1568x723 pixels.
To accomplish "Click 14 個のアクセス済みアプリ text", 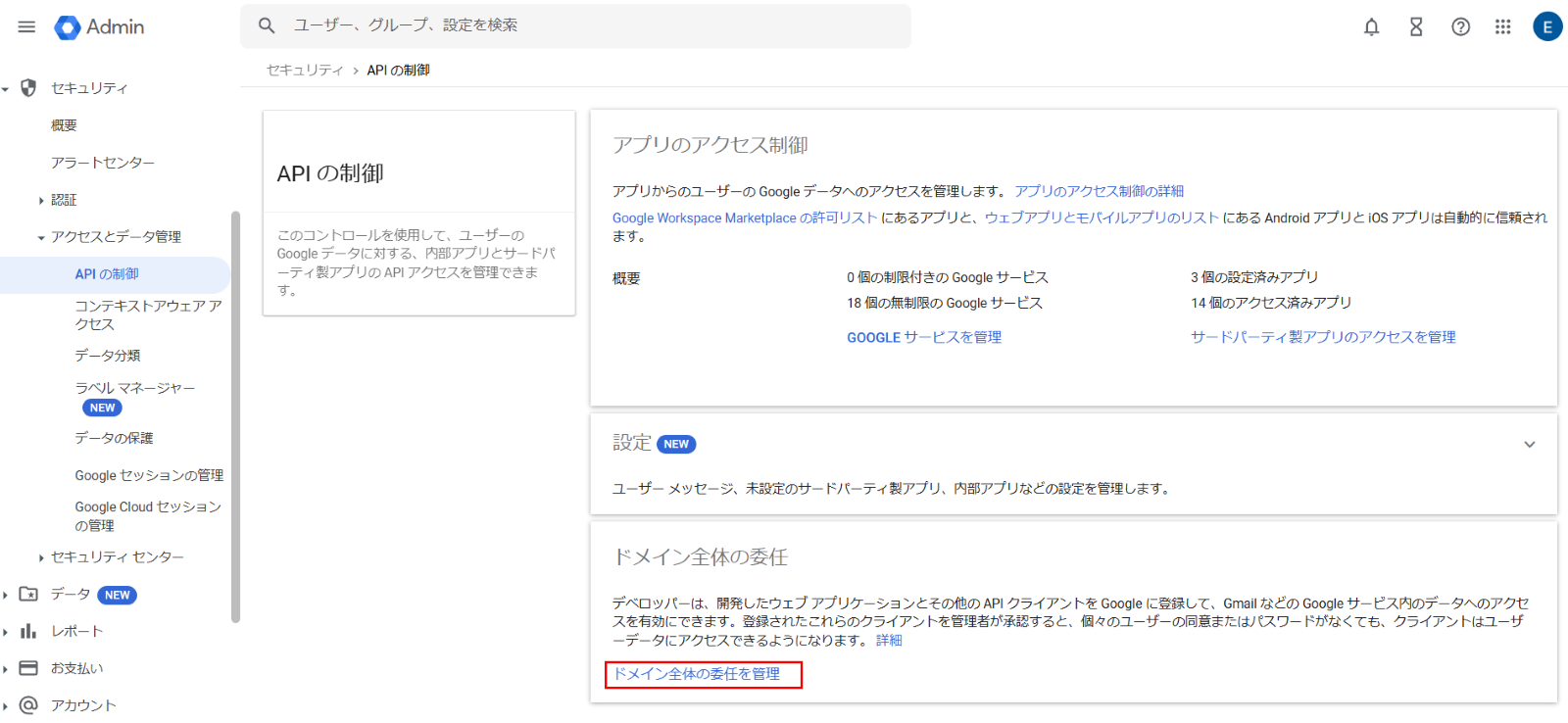I will tap(1271, 303).
